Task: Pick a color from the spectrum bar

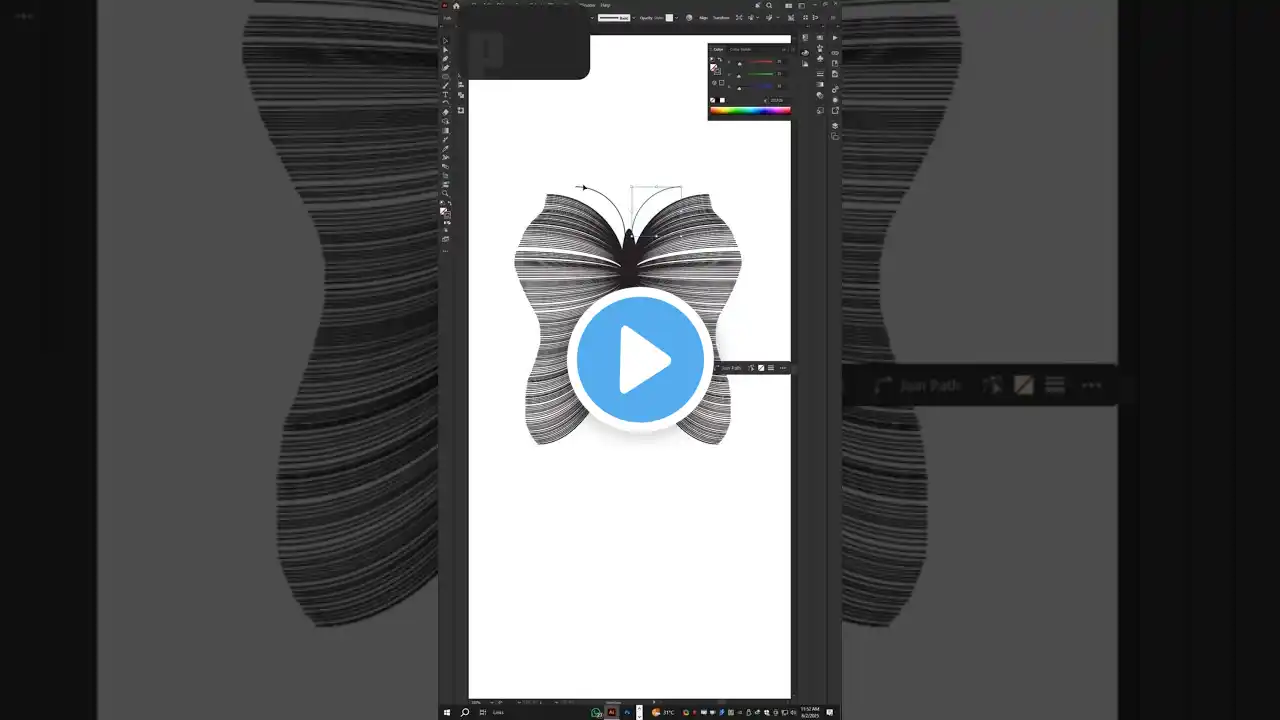Action: pyautogui.click(x=750, y=110)
